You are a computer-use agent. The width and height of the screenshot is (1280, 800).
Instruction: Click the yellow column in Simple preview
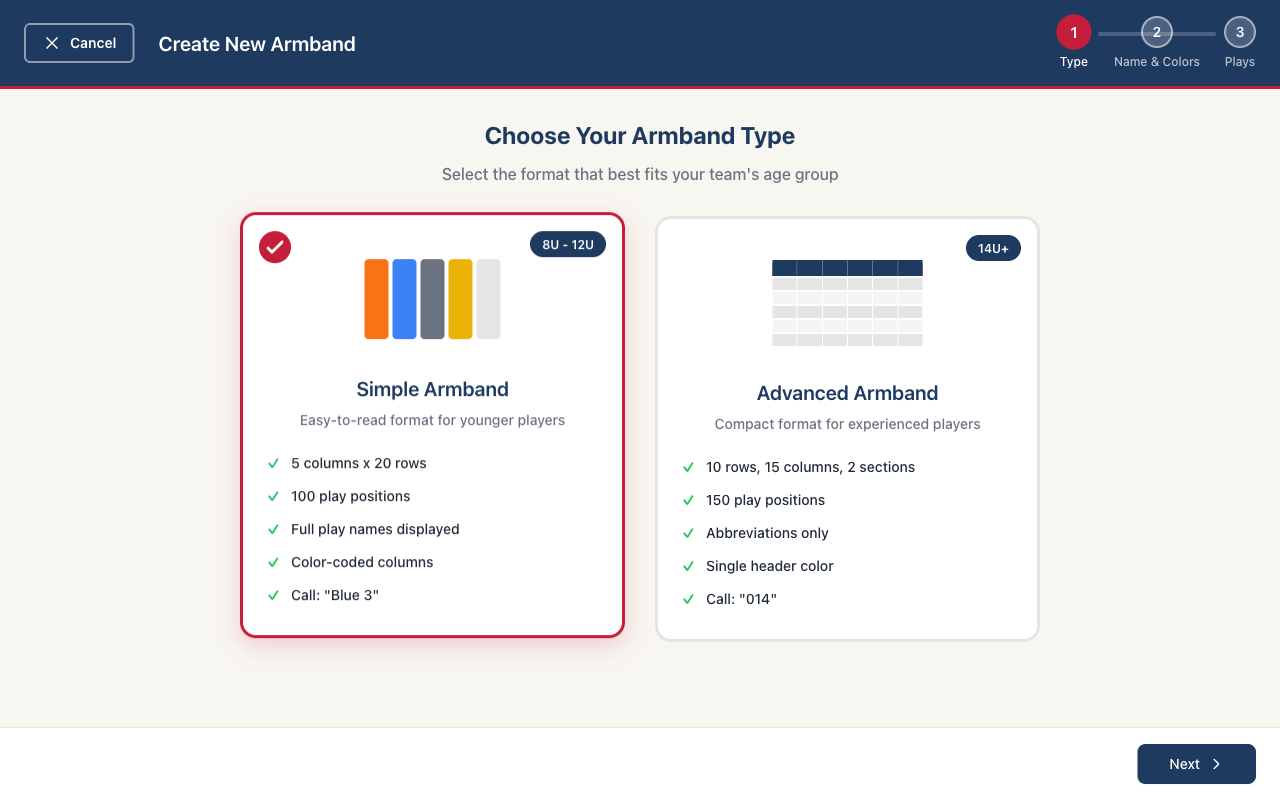tap(460, 299)
